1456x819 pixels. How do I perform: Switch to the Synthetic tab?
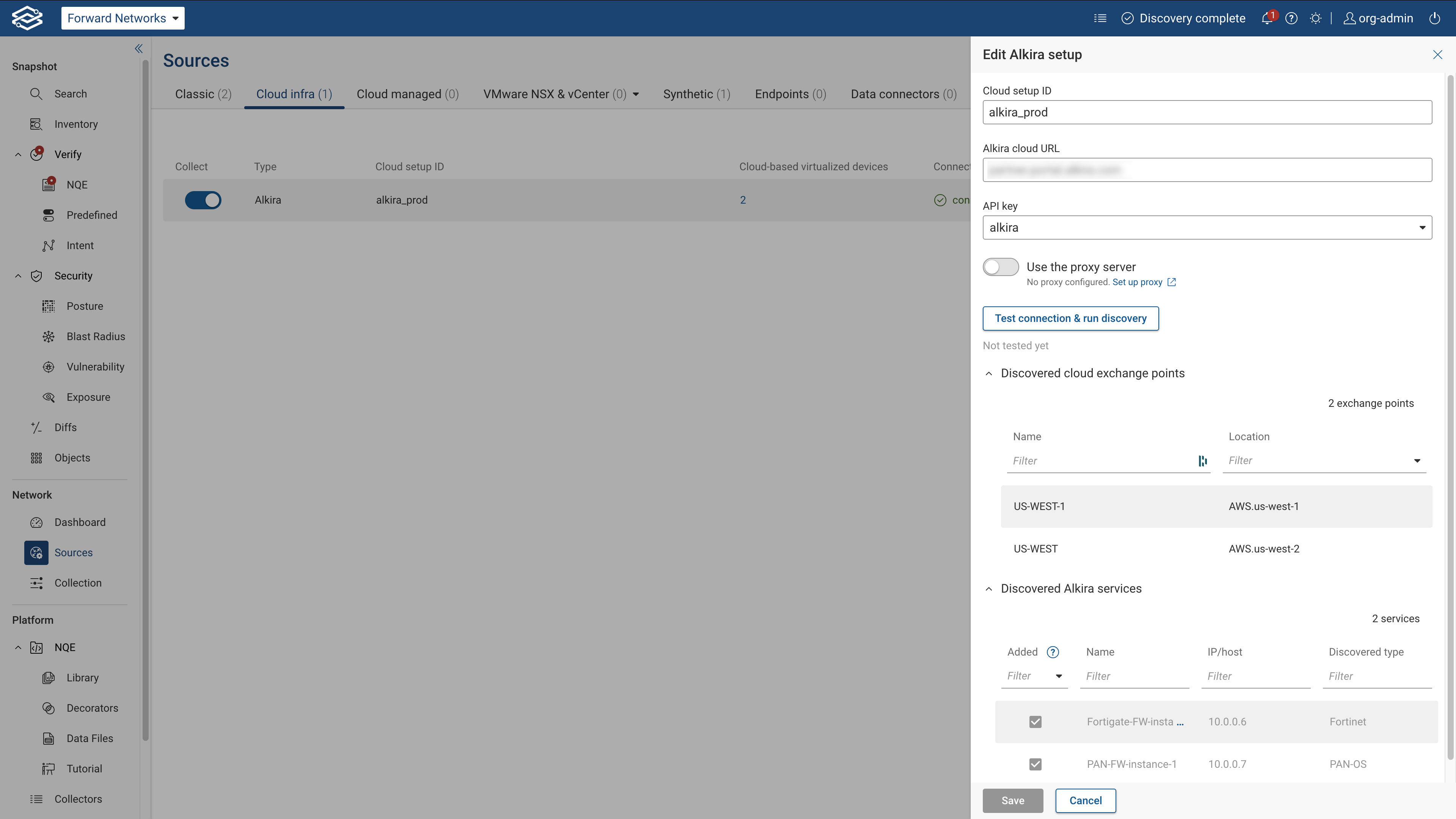pos(697,94)
